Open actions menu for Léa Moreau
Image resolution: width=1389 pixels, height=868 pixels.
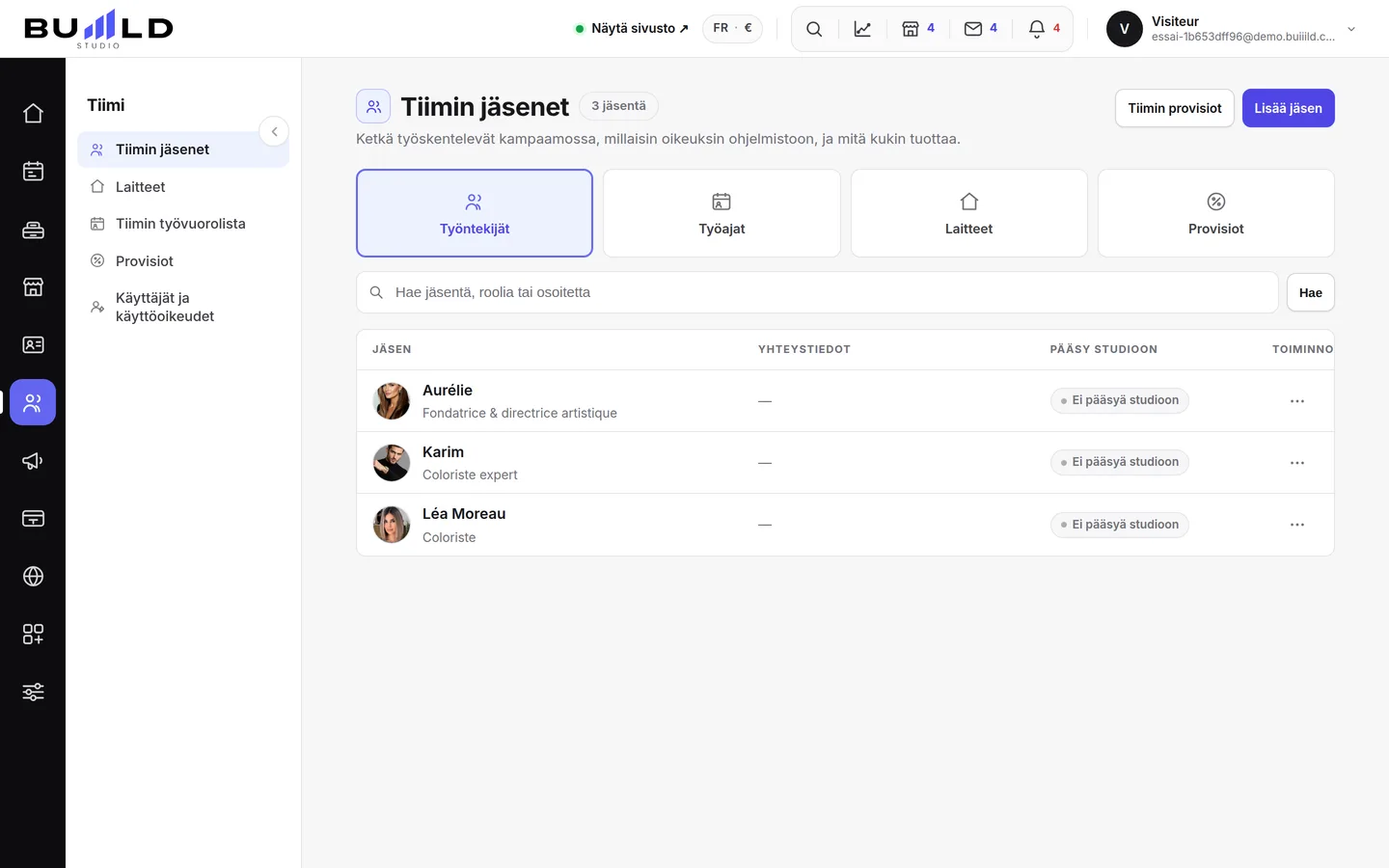pyautogui.click(x=1297, y=525)
